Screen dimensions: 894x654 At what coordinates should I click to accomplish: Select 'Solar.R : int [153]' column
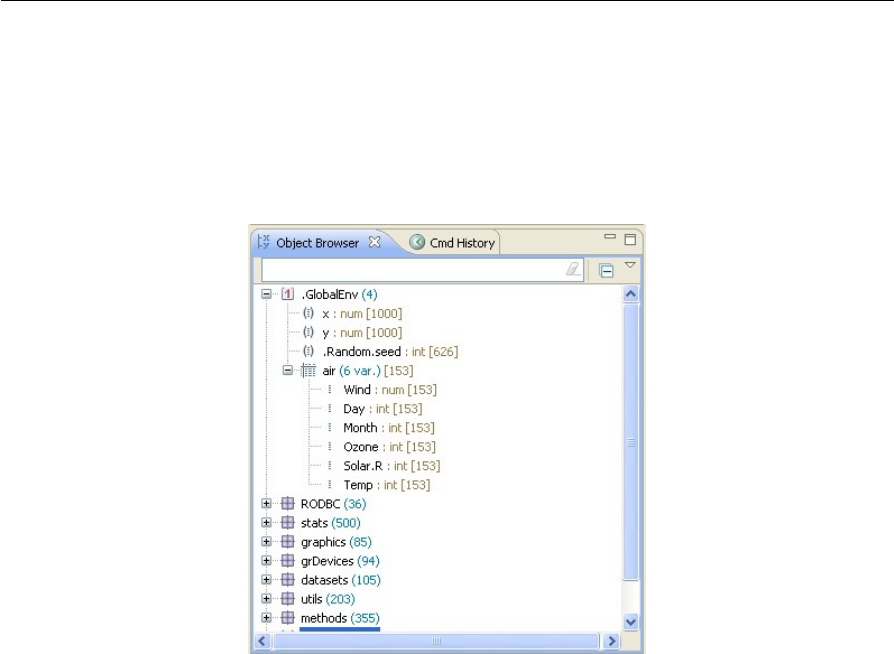[392, 466]
